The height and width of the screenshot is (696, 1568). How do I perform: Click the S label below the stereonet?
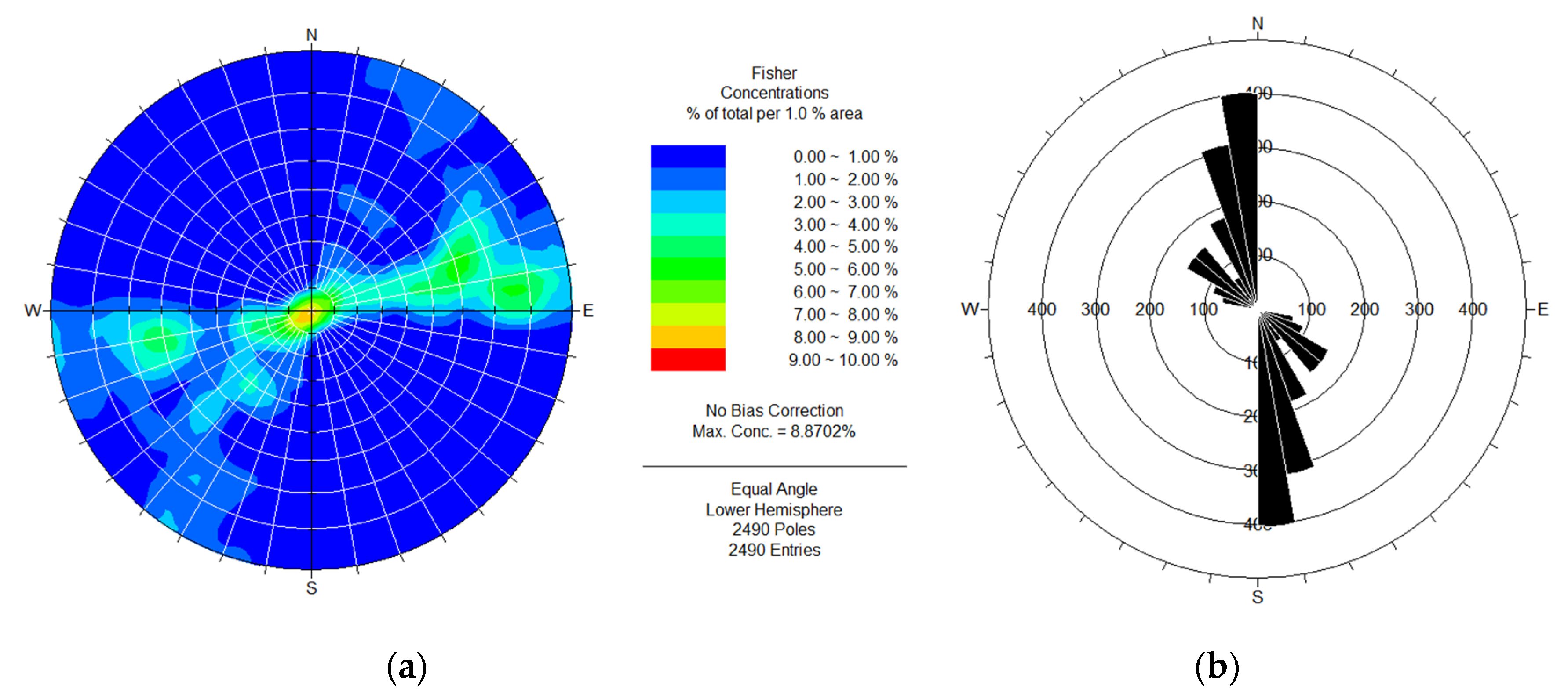tap(311, 588)
